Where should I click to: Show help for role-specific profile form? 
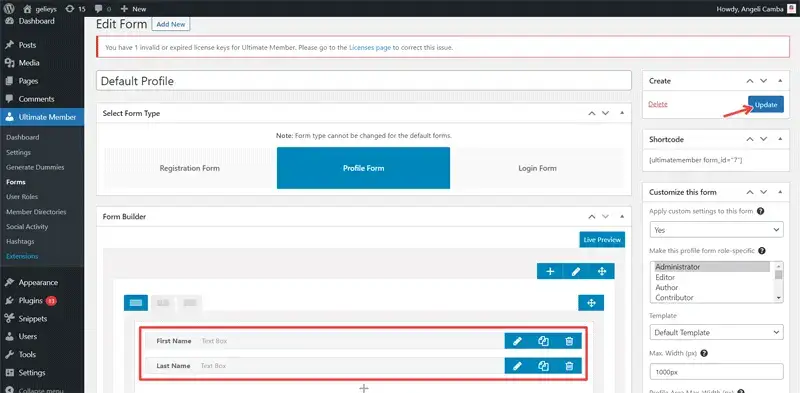[x=762, y=251]
